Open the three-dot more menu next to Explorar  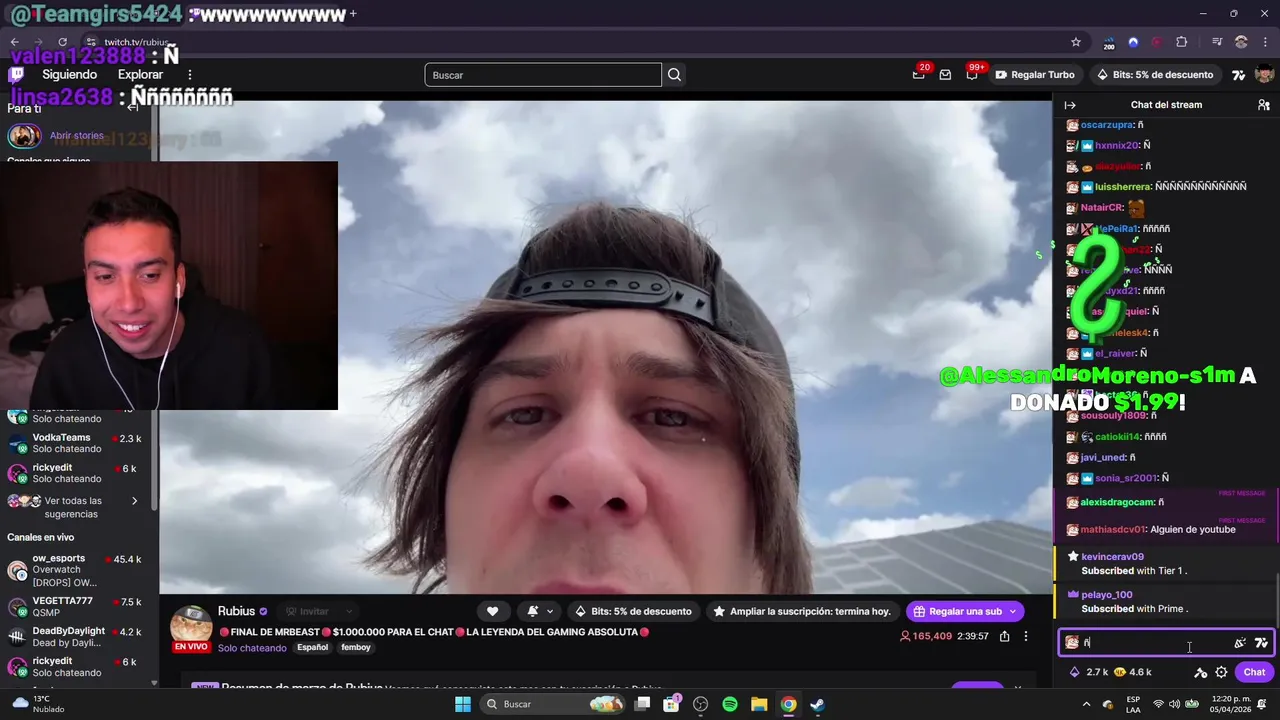[x=190, y=75]
